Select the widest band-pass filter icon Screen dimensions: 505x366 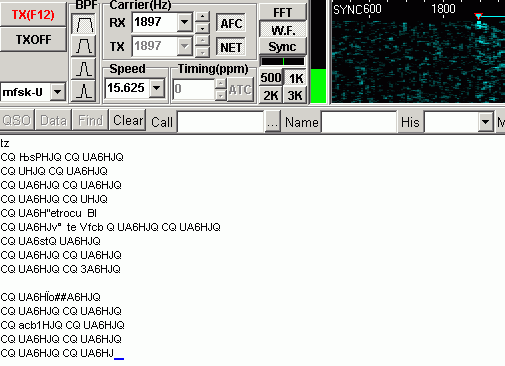pos(83,24)
